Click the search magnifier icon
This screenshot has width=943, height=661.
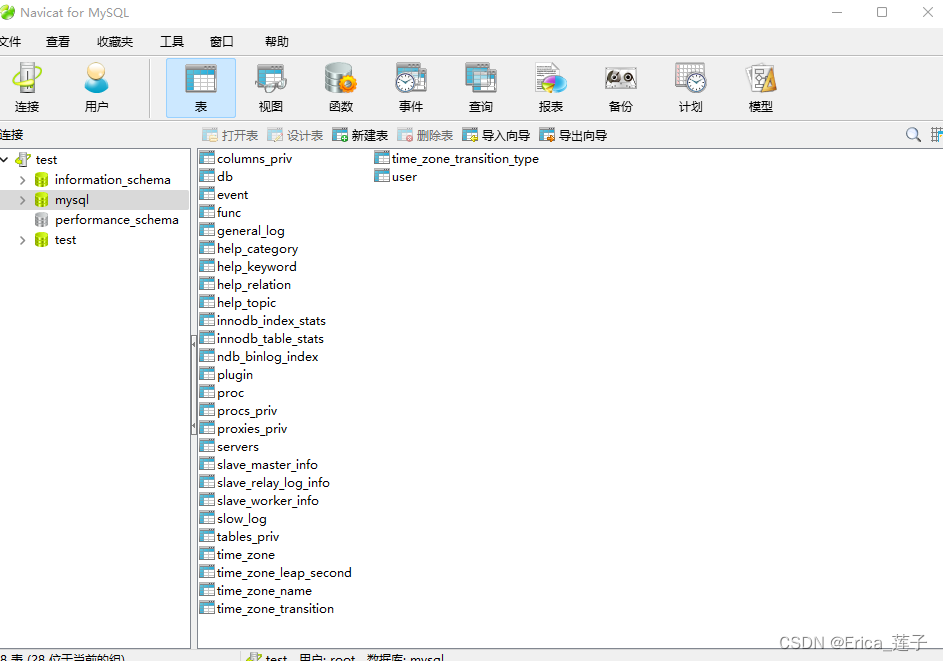click(x=913, y=135)
